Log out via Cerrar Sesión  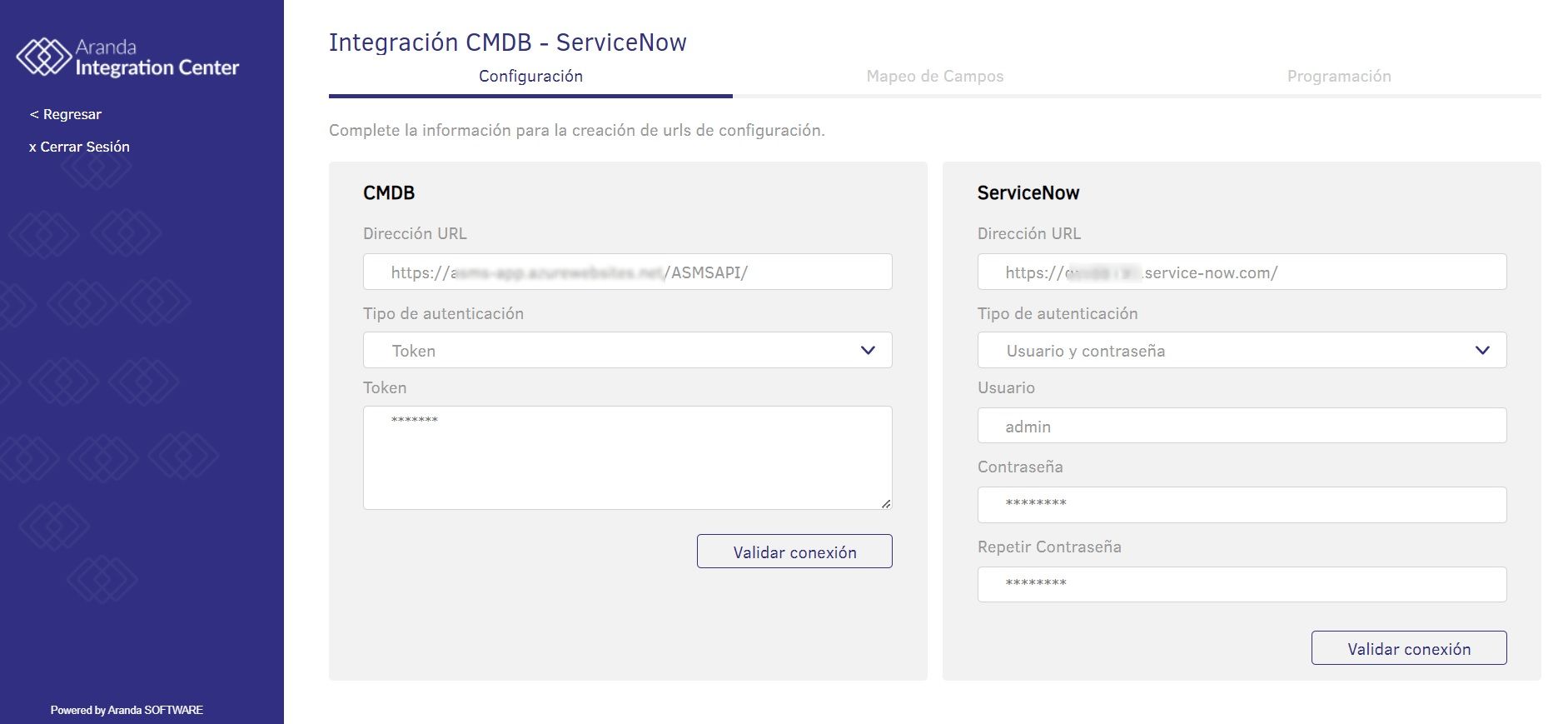pyautogui.click(x=79, y=147)
